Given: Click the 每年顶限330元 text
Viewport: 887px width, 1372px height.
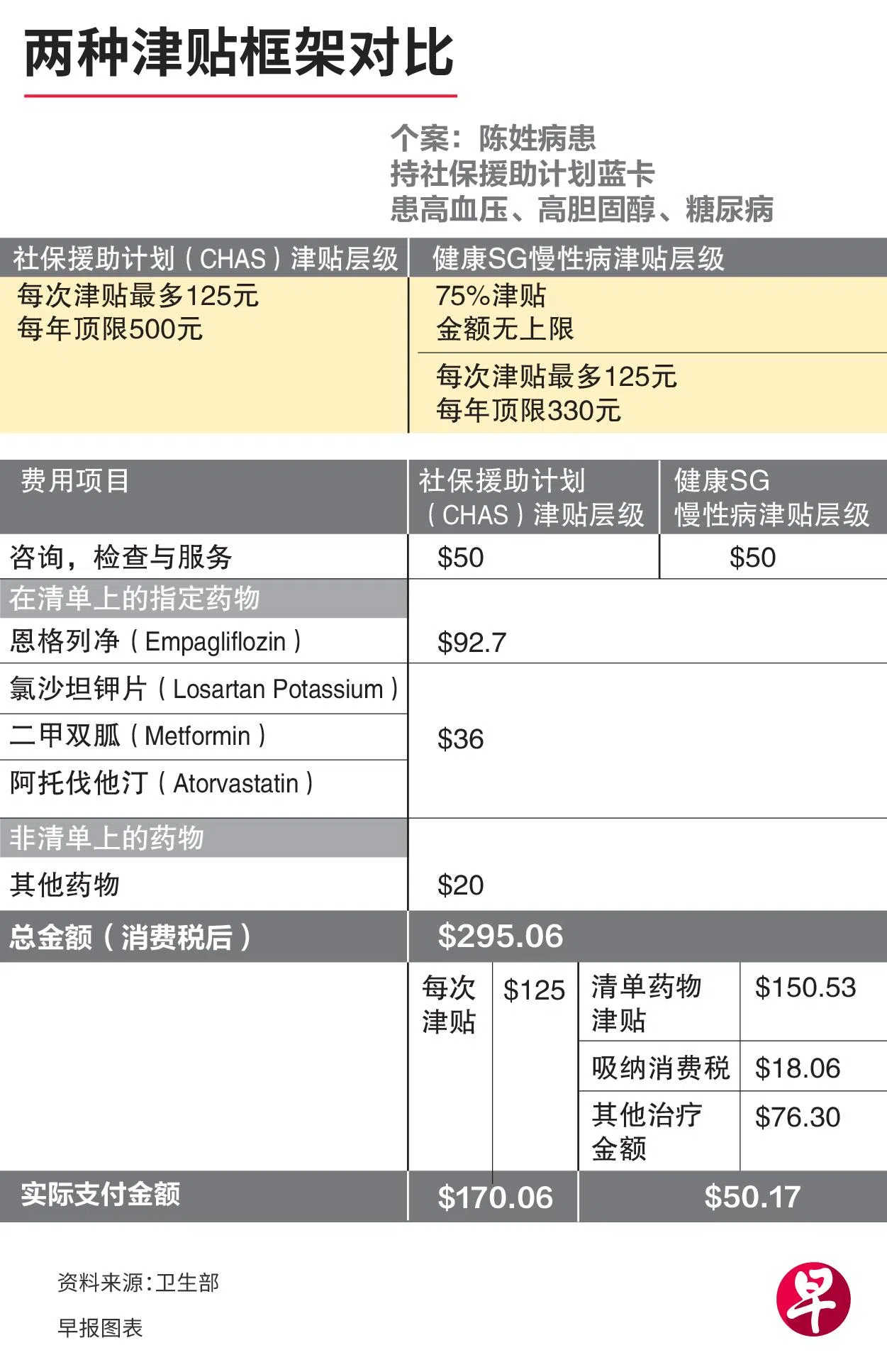Looking at the screenshot, I should point(528,410).
